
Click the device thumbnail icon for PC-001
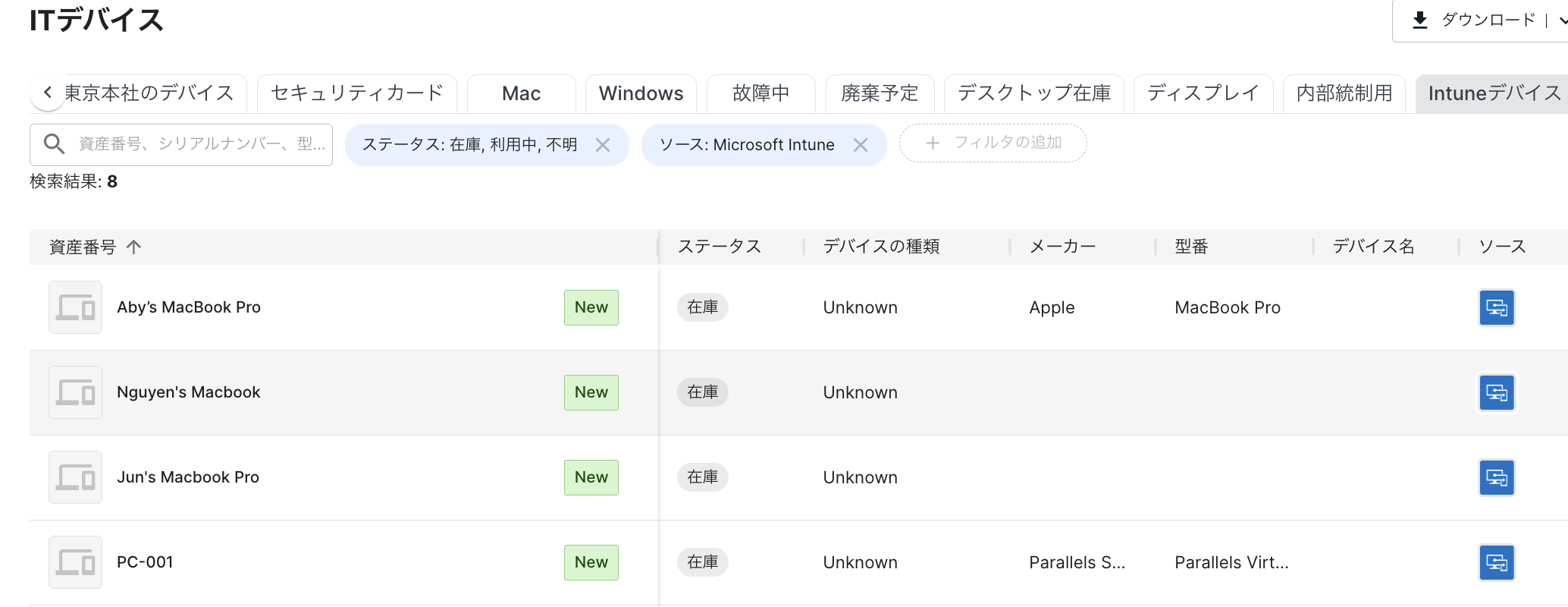point(75,562)
